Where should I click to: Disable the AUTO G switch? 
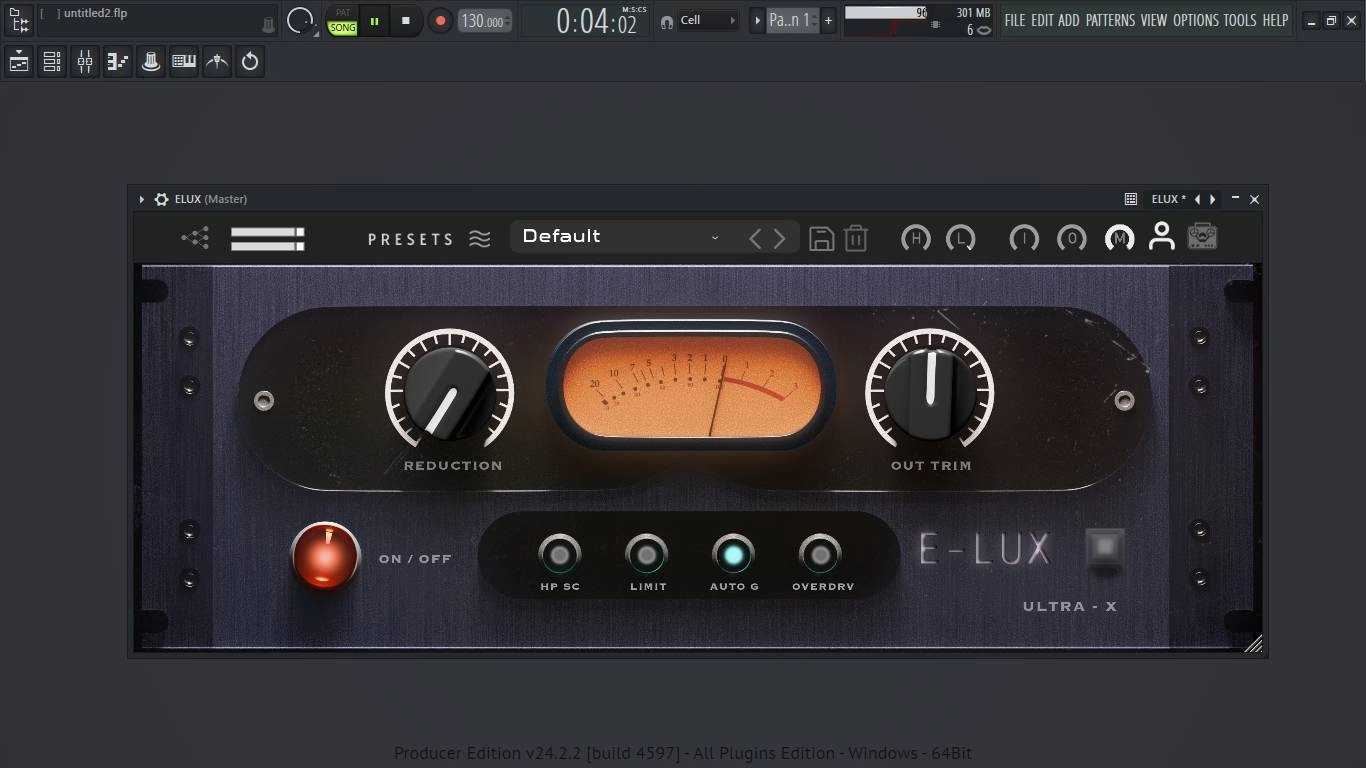[x=733, y=554]
